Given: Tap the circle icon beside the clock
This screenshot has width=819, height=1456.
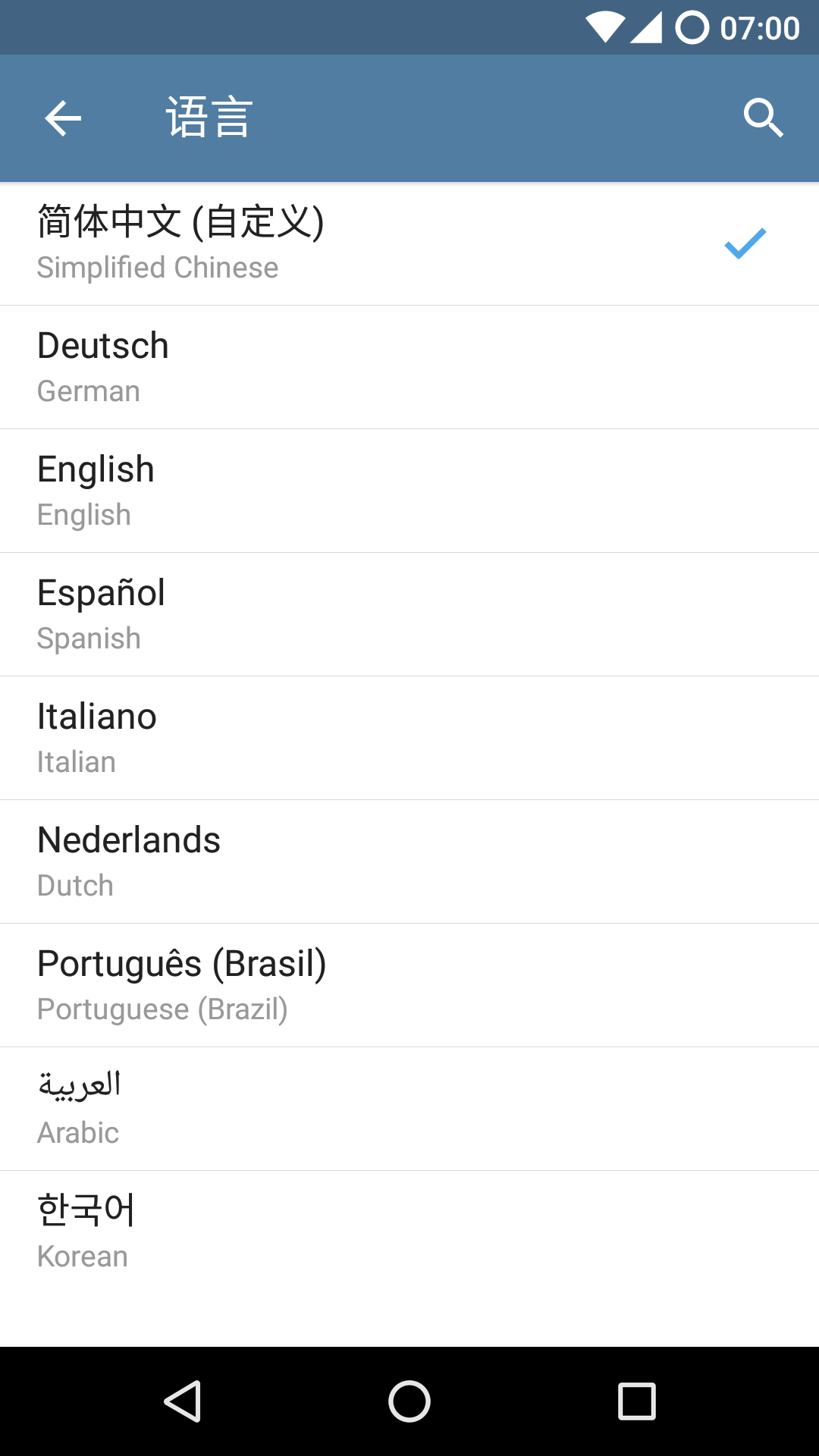Looking at the screenshot, I should point(692,27).
